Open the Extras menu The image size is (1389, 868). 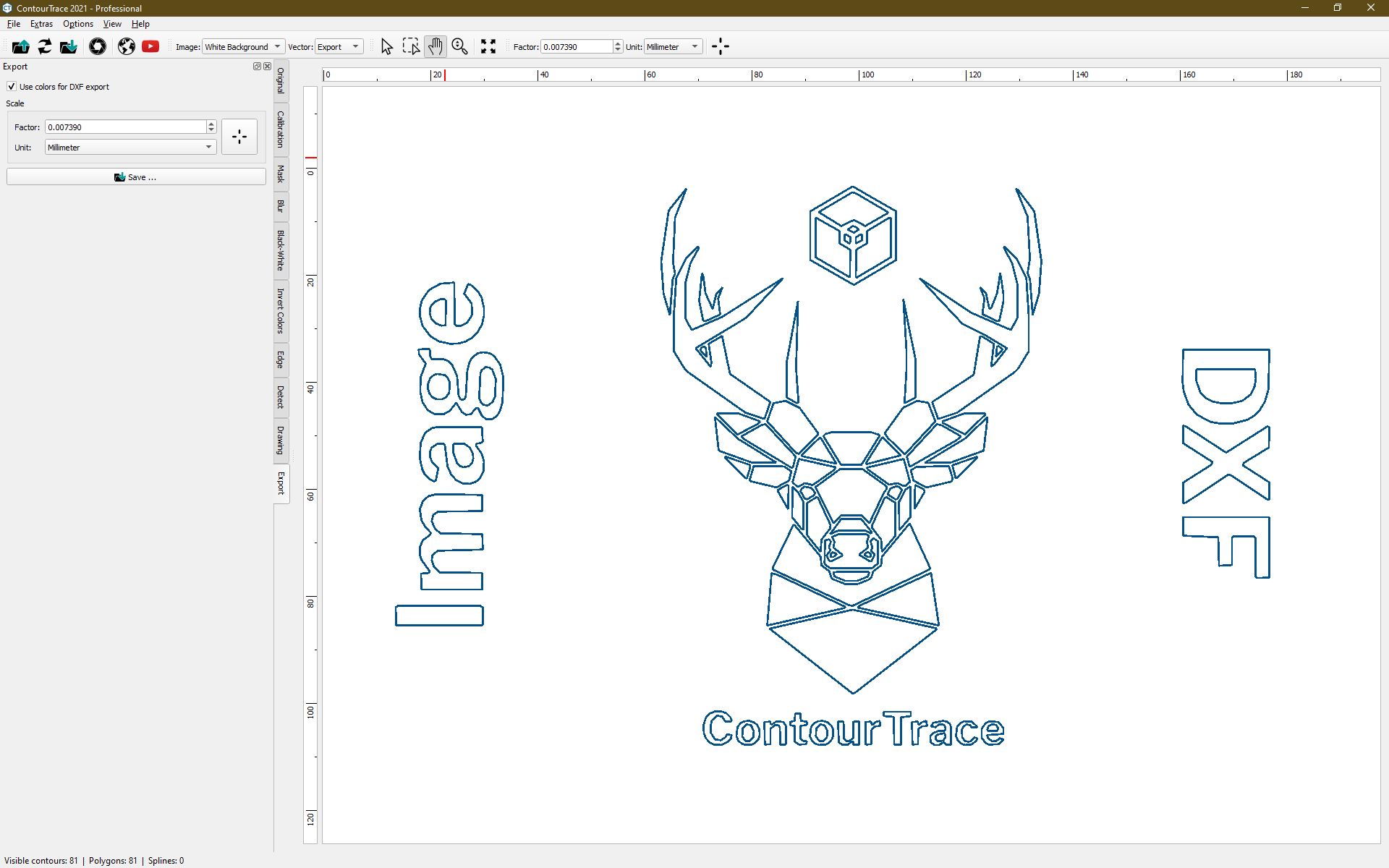pos(40,23)
